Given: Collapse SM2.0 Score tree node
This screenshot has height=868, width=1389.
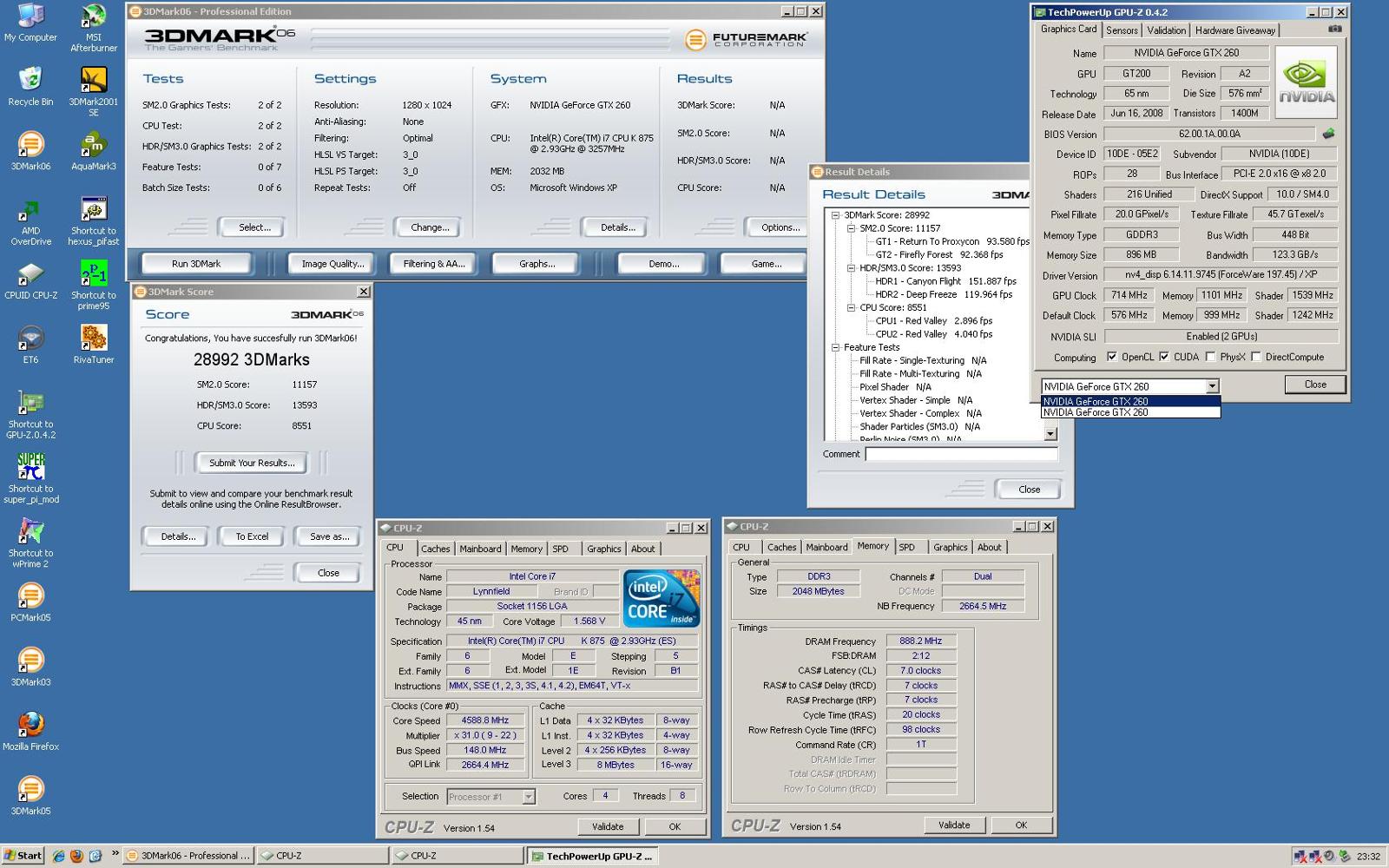Looking at the screenshot, I should coord(851,228).
